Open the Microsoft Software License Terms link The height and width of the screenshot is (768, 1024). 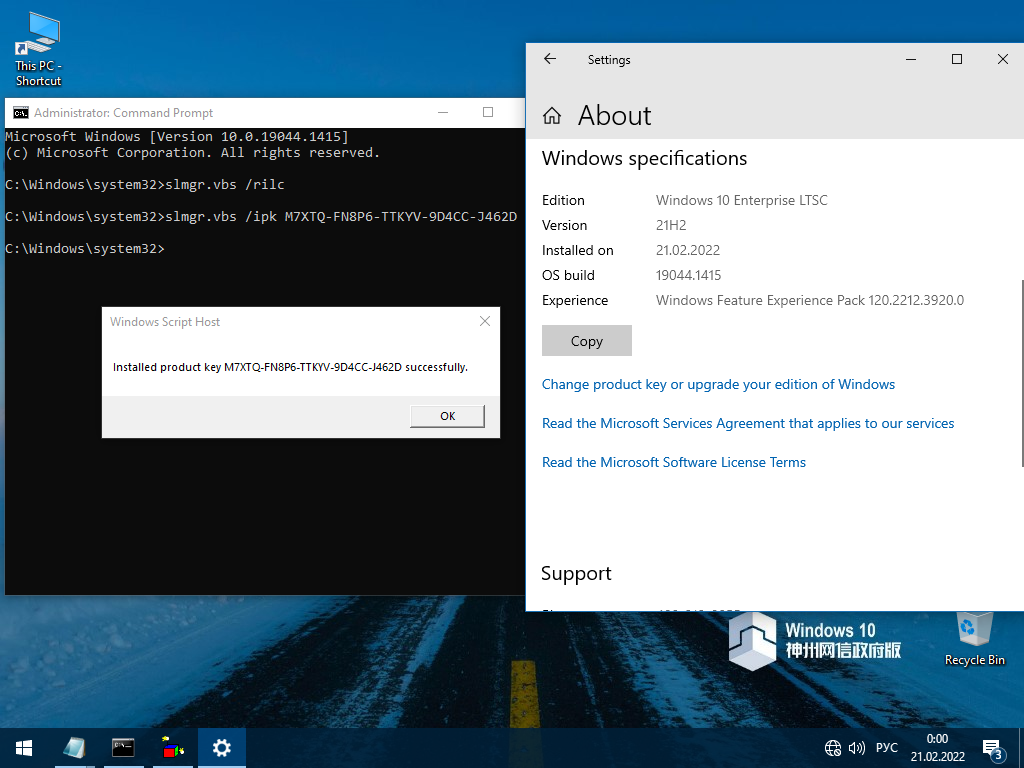(x=674, y=463)
